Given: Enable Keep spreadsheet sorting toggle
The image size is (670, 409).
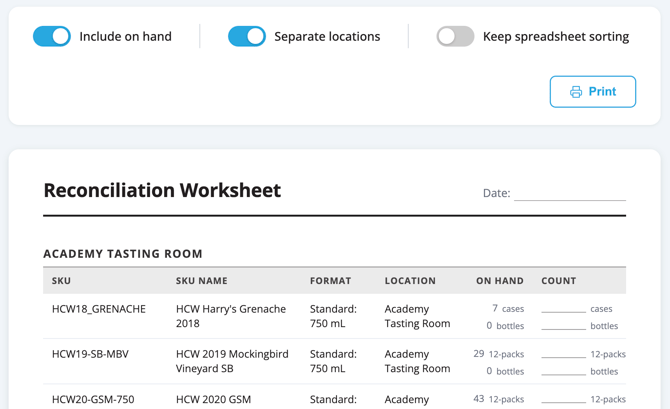Looking at the screenshot, I should coord(455,36).
